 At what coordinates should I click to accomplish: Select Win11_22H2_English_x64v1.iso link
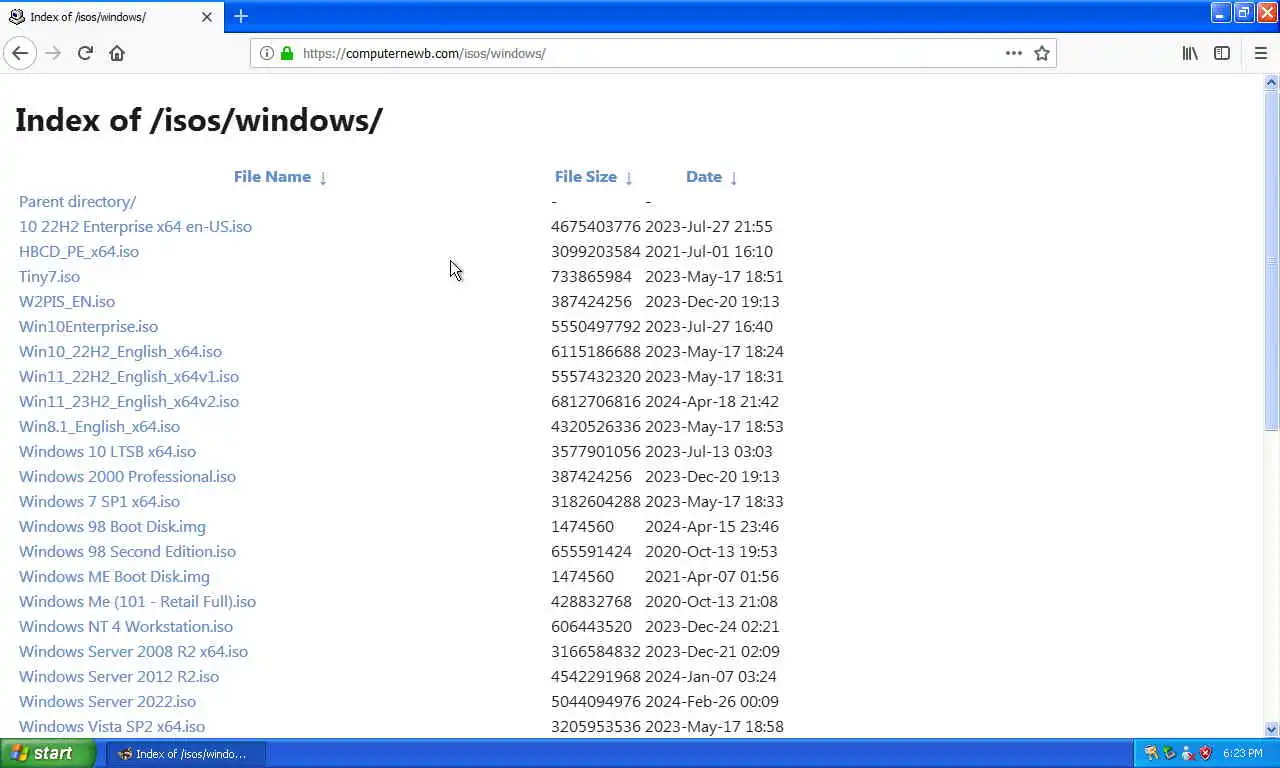[x=129, y=376]
